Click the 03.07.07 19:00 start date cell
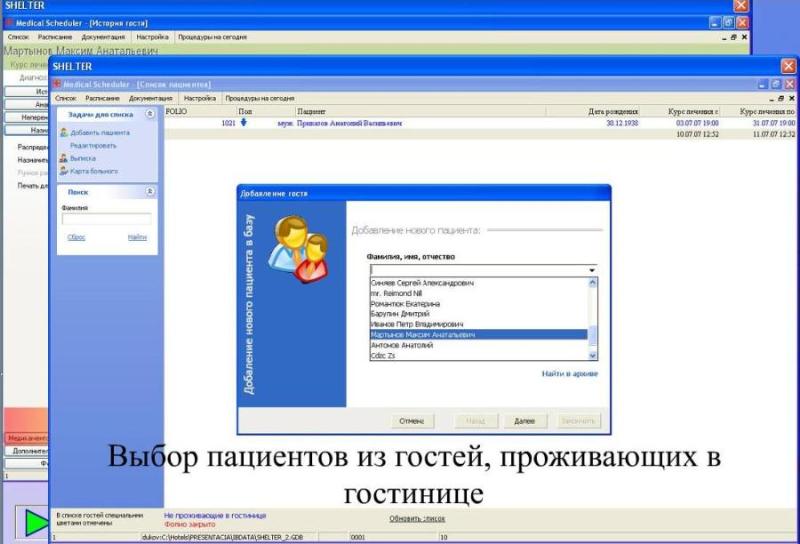Screen dimensions: 800x544 (697, 123)
